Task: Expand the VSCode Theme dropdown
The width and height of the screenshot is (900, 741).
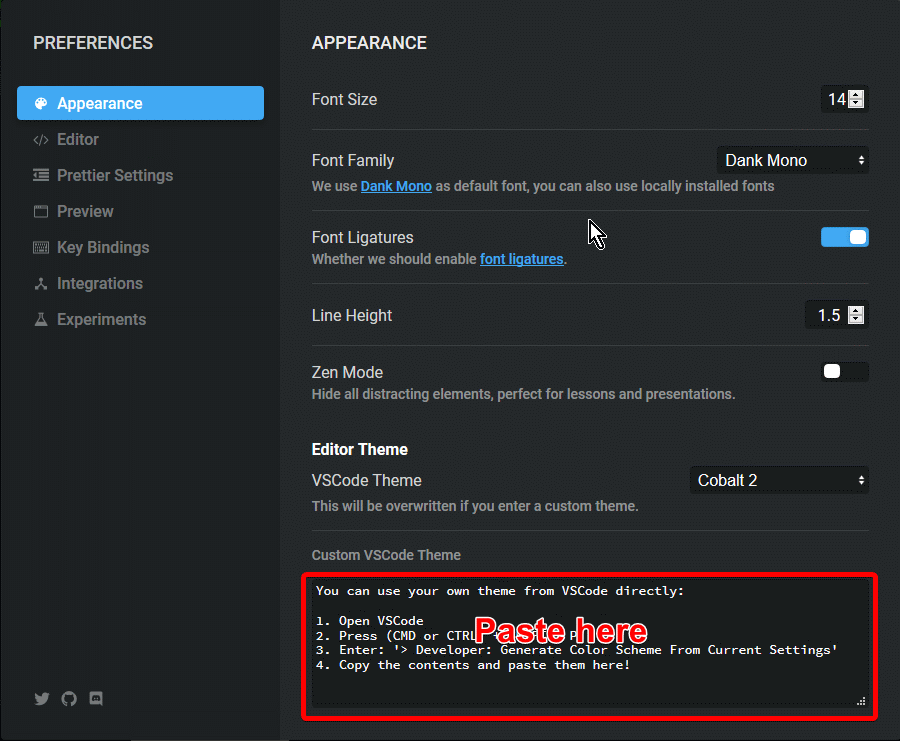Action: 779,480
